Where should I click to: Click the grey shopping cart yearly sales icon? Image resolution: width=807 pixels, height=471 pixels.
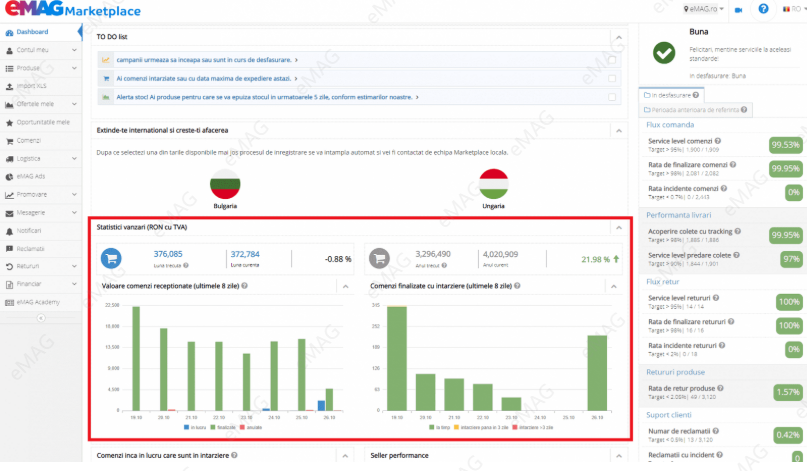pyautogui.click(x=380, y=257)
